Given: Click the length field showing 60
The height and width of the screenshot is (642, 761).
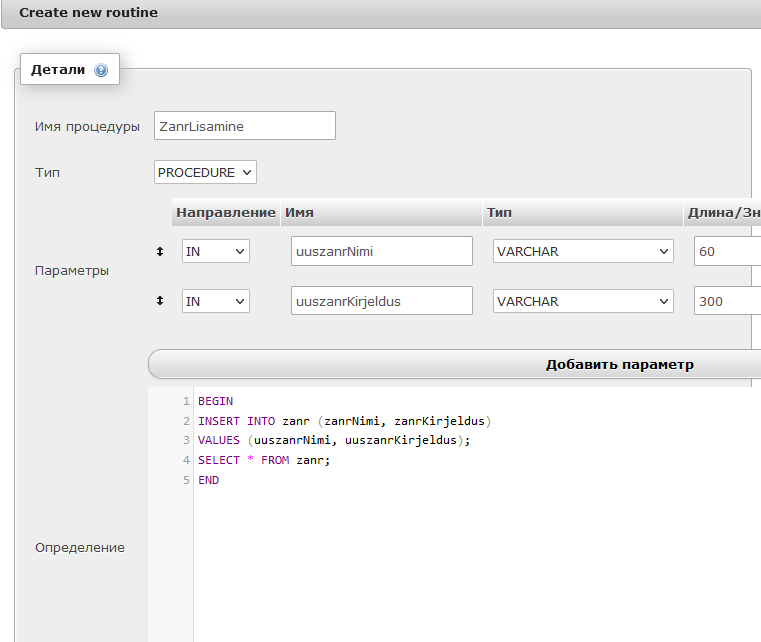Looking at the screenshot, I should pos(726,252).
